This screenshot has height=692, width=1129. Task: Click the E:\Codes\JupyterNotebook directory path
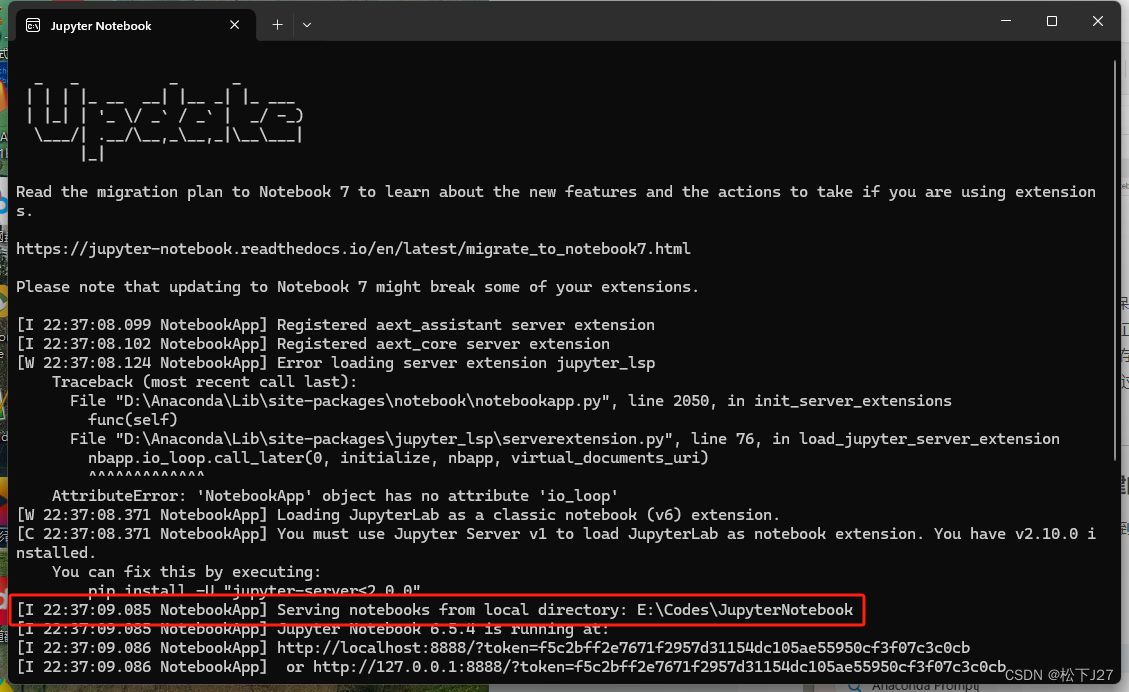point(745,610)
